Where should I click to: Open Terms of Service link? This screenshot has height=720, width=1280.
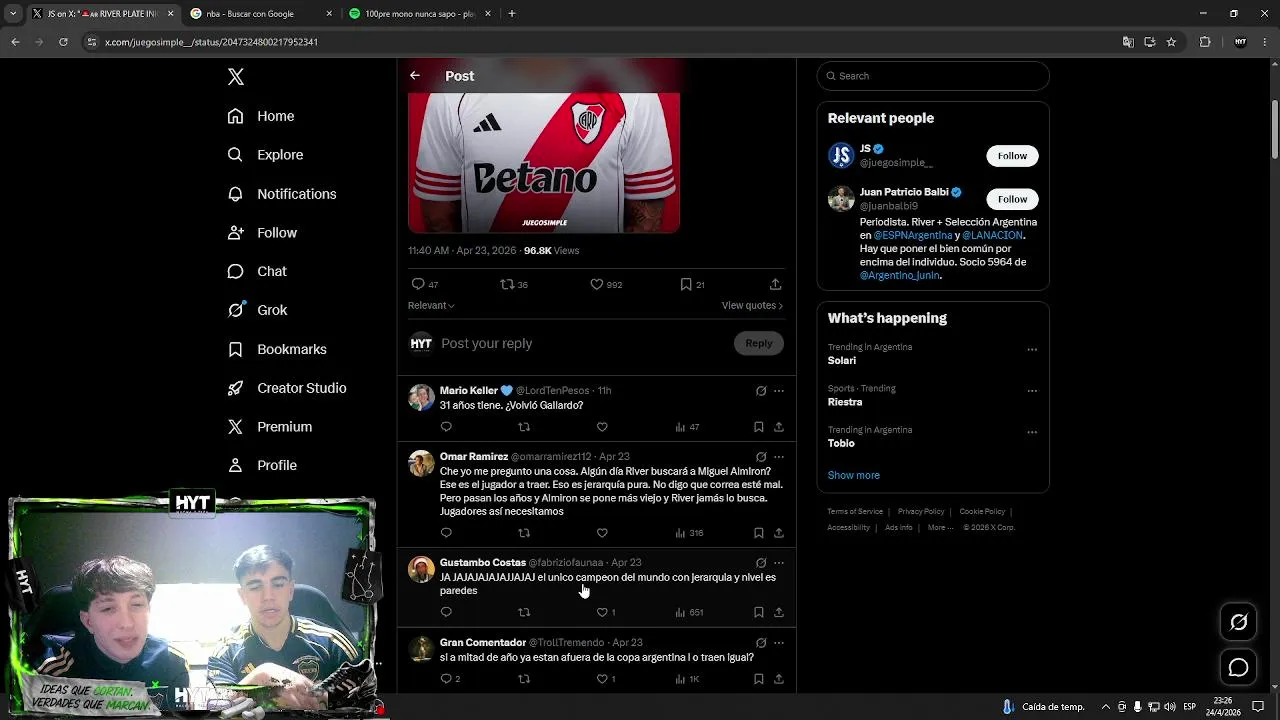coord(855,512)
